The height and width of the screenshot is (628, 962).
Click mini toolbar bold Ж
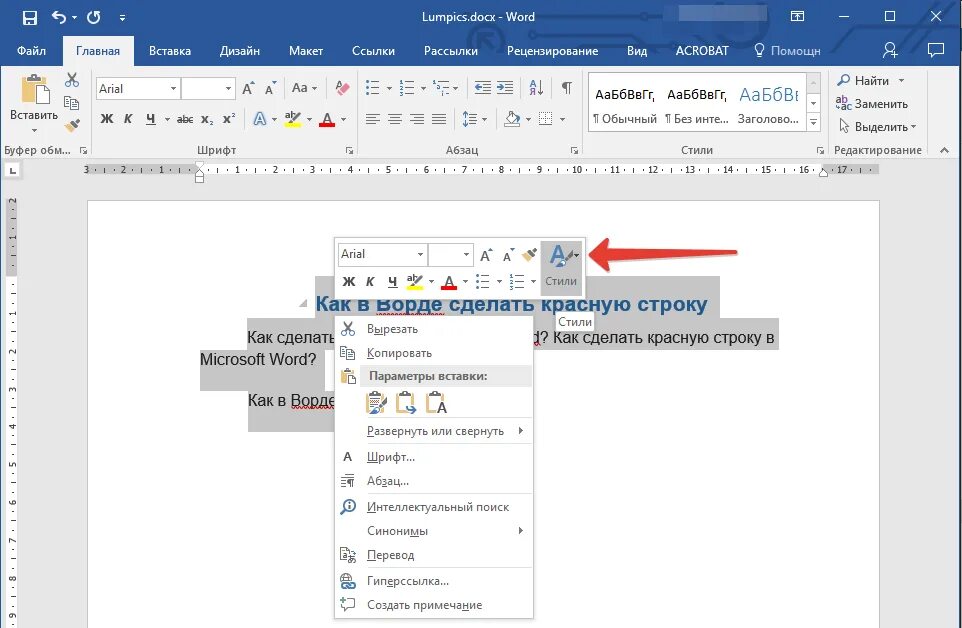tap(348, 281)
